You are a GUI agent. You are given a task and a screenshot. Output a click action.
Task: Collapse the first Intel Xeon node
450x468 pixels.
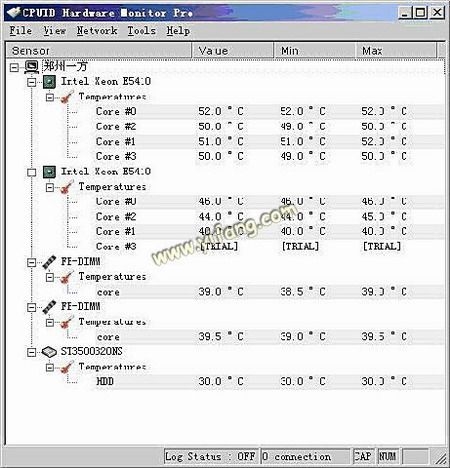[32, 82]
